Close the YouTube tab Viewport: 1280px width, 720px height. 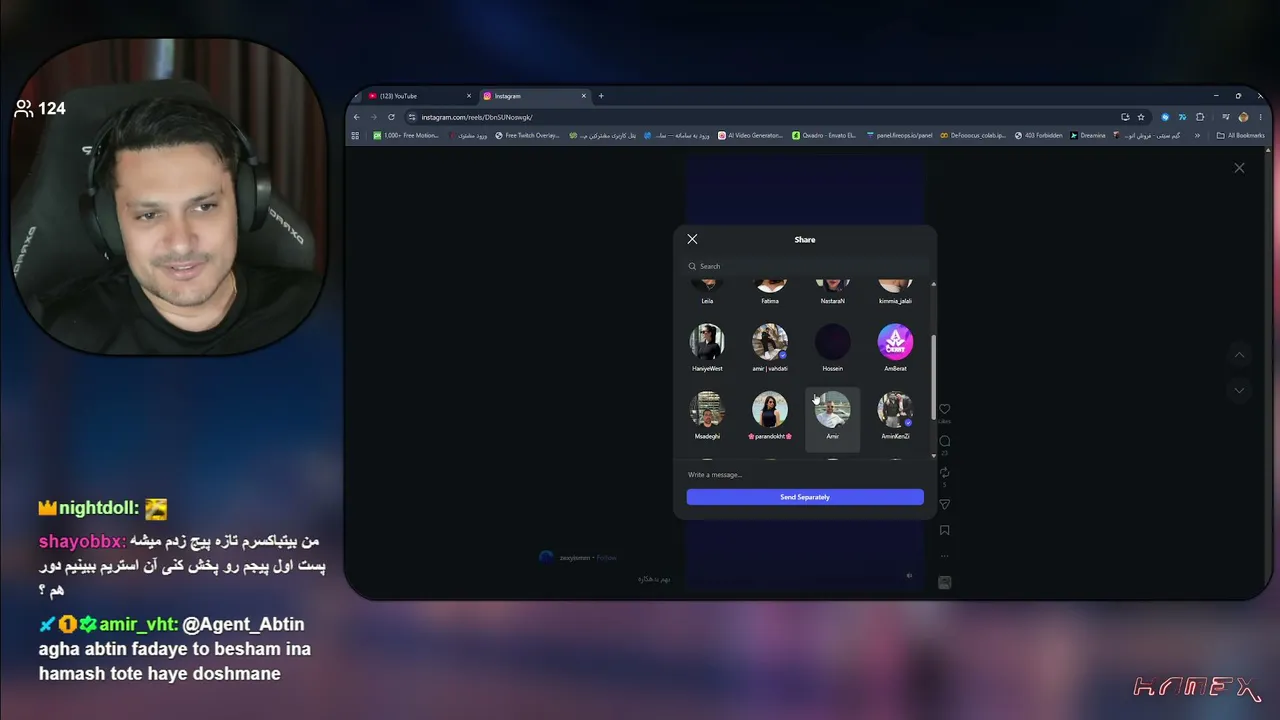tap(468, 96)
